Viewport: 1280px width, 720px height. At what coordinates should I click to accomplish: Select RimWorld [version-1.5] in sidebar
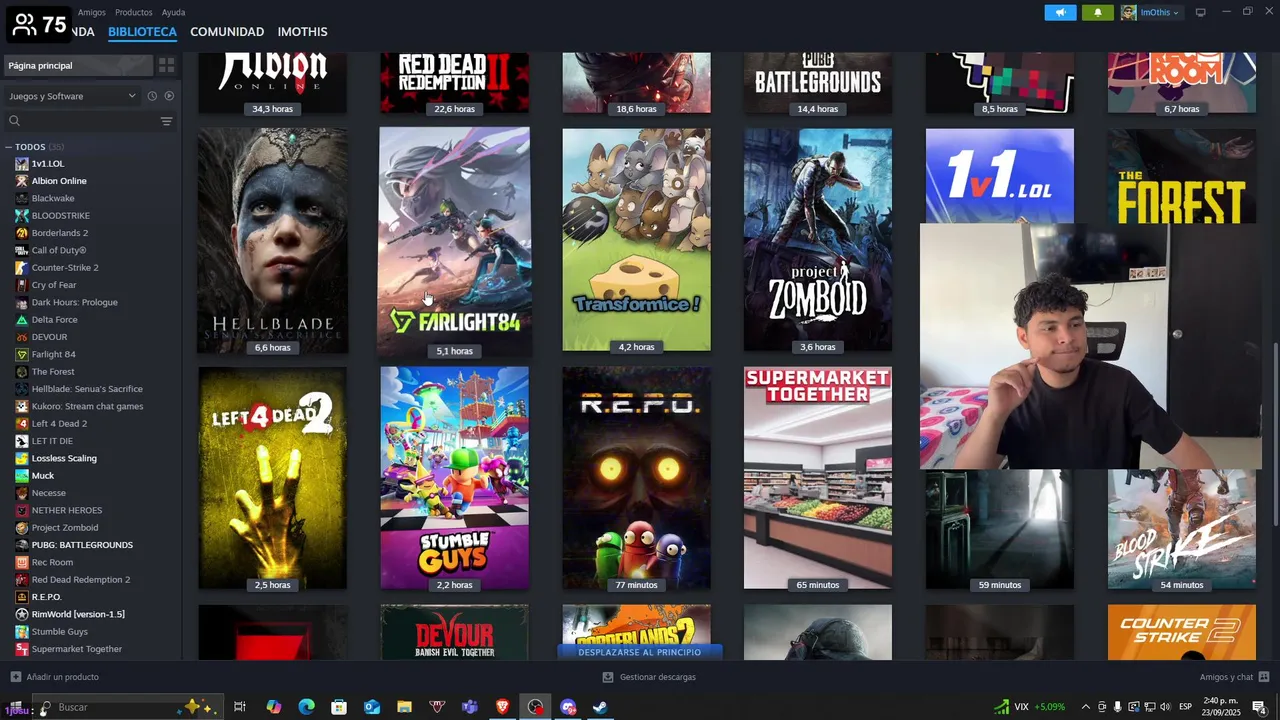pyautogui.click(x=78, y=614)
